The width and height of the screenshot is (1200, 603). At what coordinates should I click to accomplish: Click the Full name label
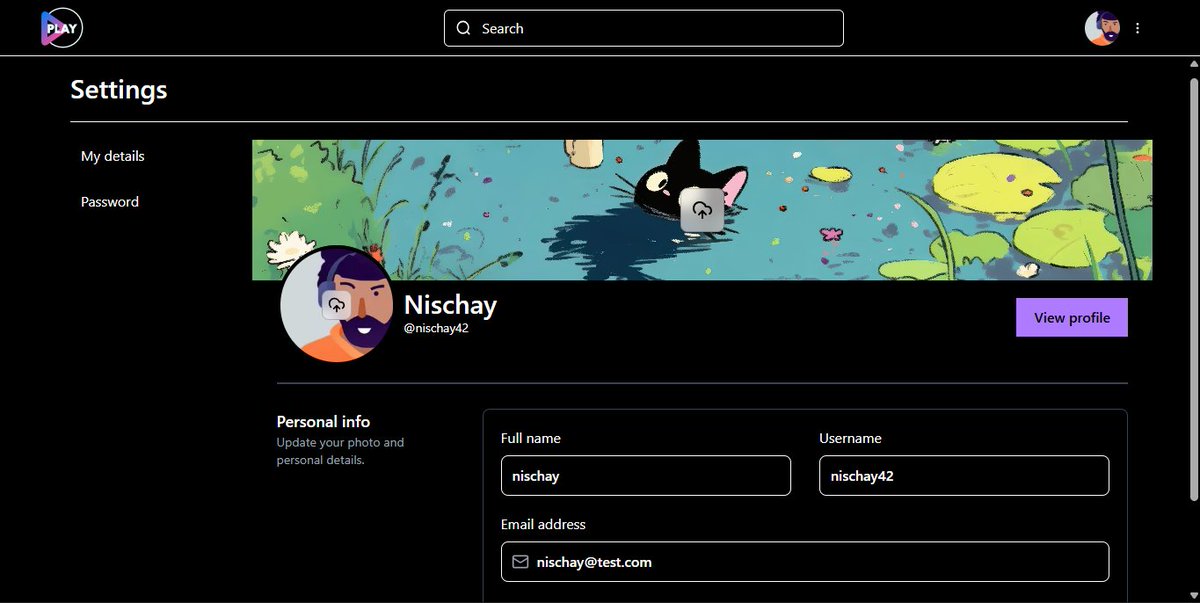coord(531,438)
